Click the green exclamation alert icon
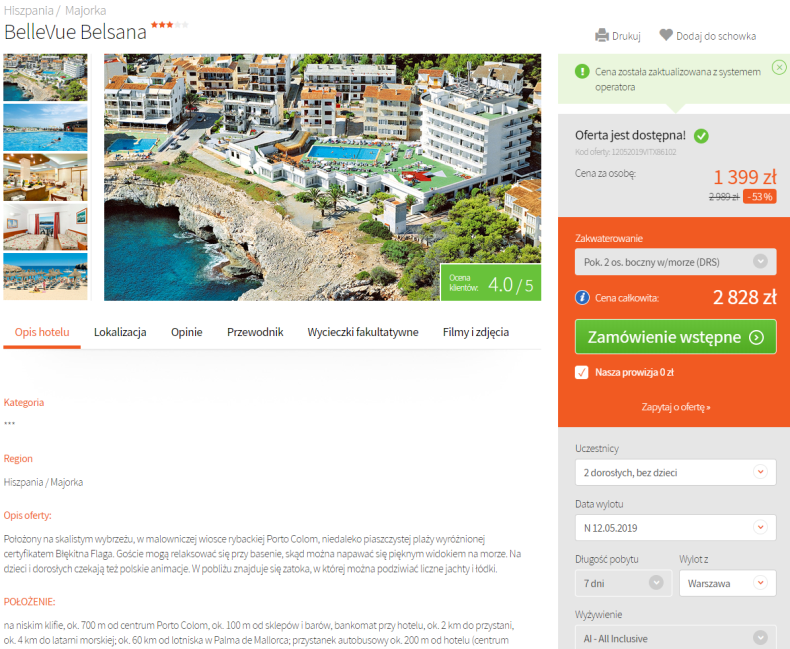The image size is (790, 649). [582, 72]
